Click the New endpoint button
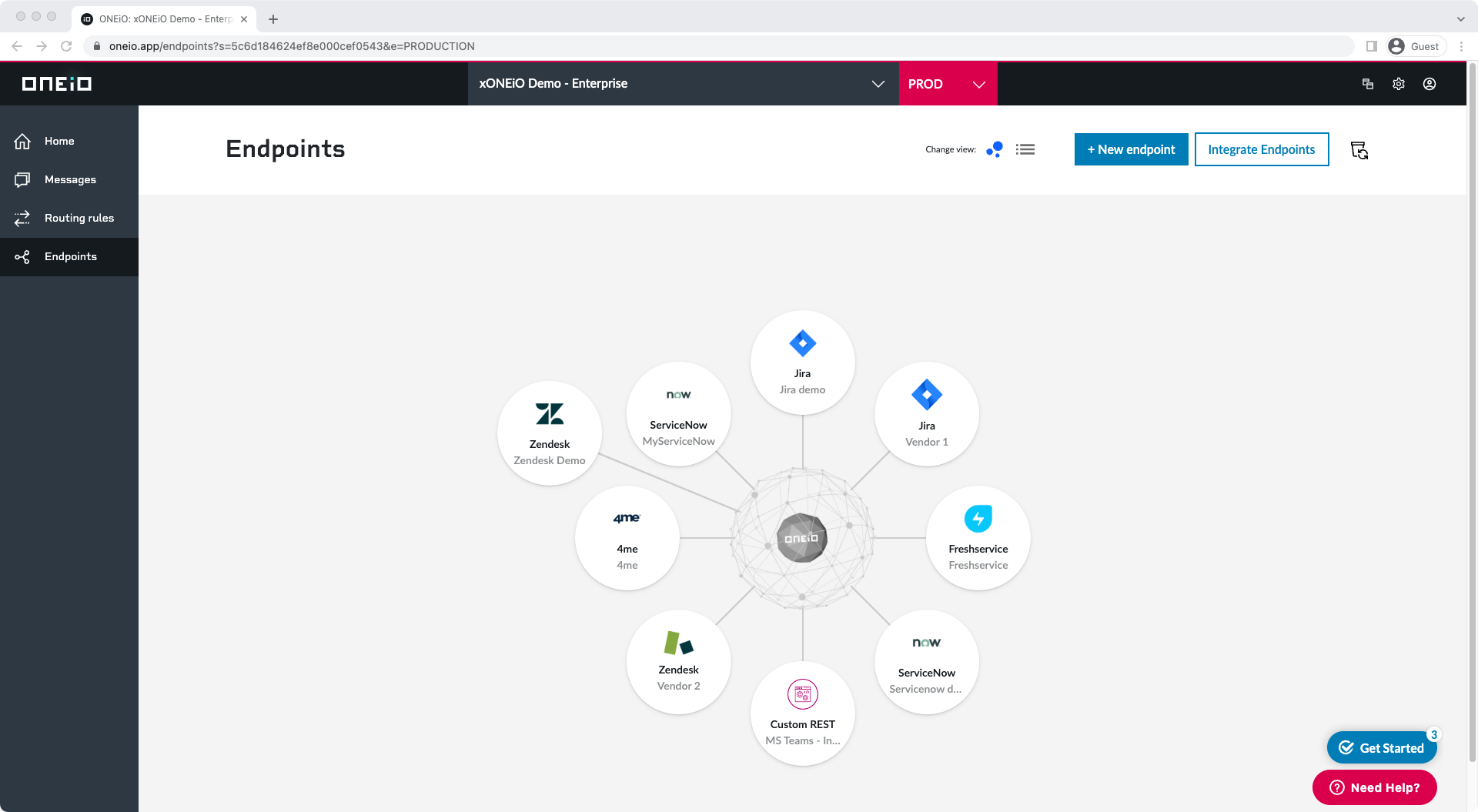1478x812 pixels. pyautogui.click(x=1131, y=149)
